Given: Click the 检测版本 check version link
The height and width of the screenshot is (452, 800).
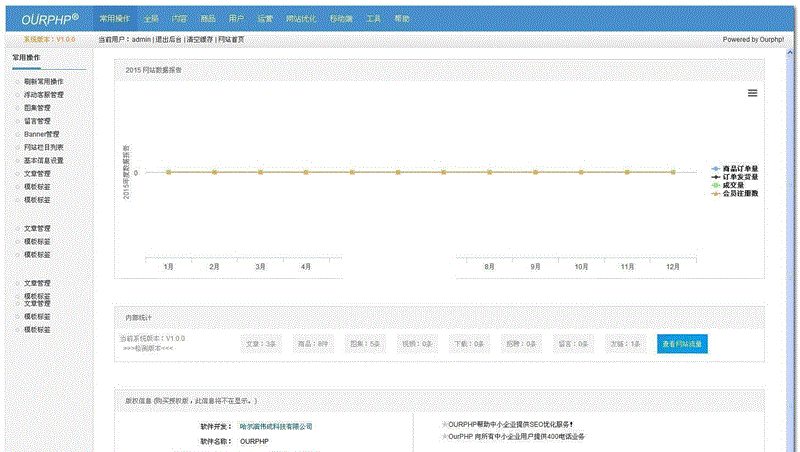Looking at the screenshot, I should pyautogui.click(x=148, y=349).
